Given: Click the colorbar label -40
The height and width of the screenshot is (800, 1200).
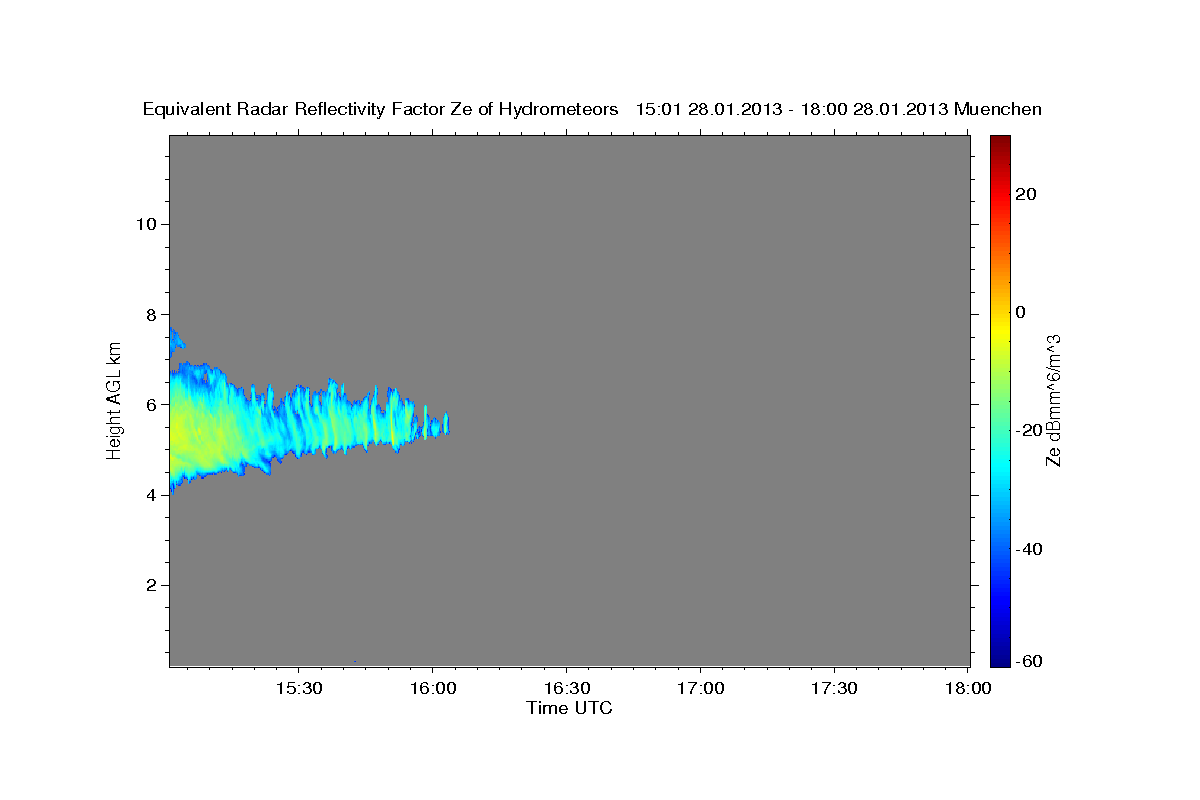Looking at the screenshot, I should pos(1030,548).
